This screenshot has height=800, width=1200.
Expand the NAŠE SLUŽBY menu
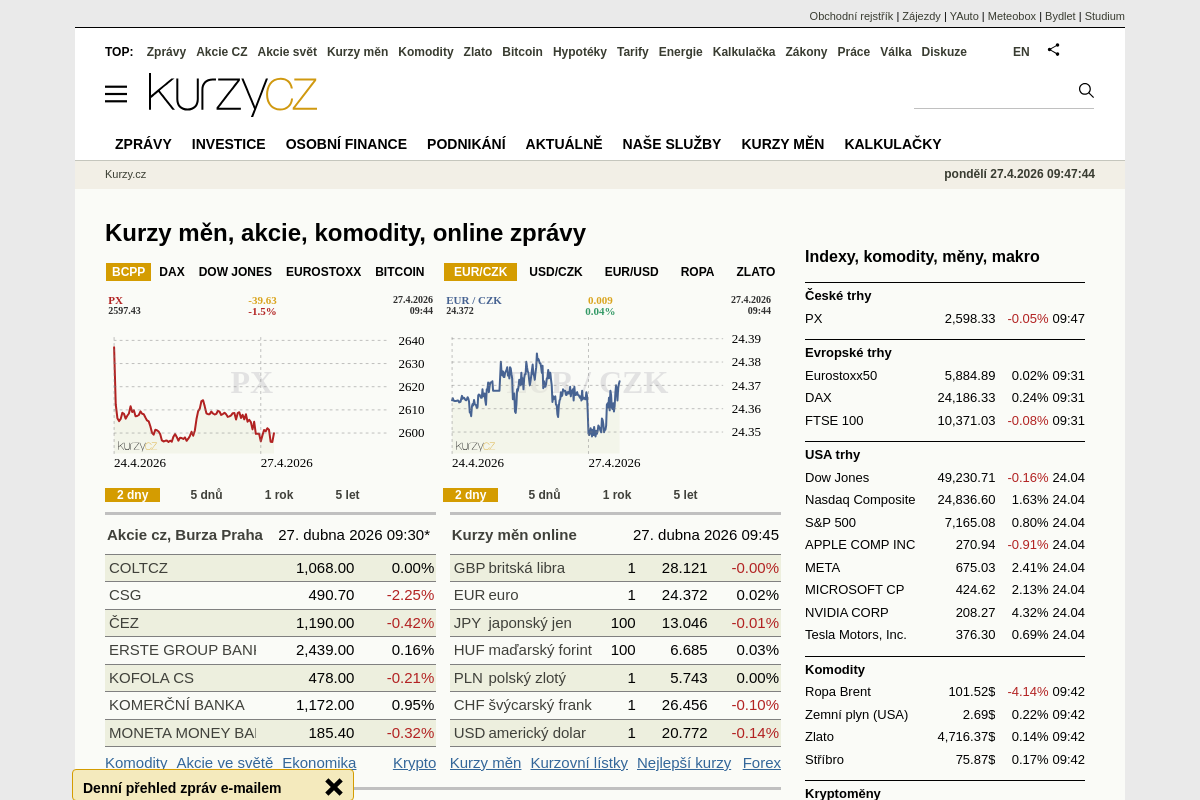[671, 144]
